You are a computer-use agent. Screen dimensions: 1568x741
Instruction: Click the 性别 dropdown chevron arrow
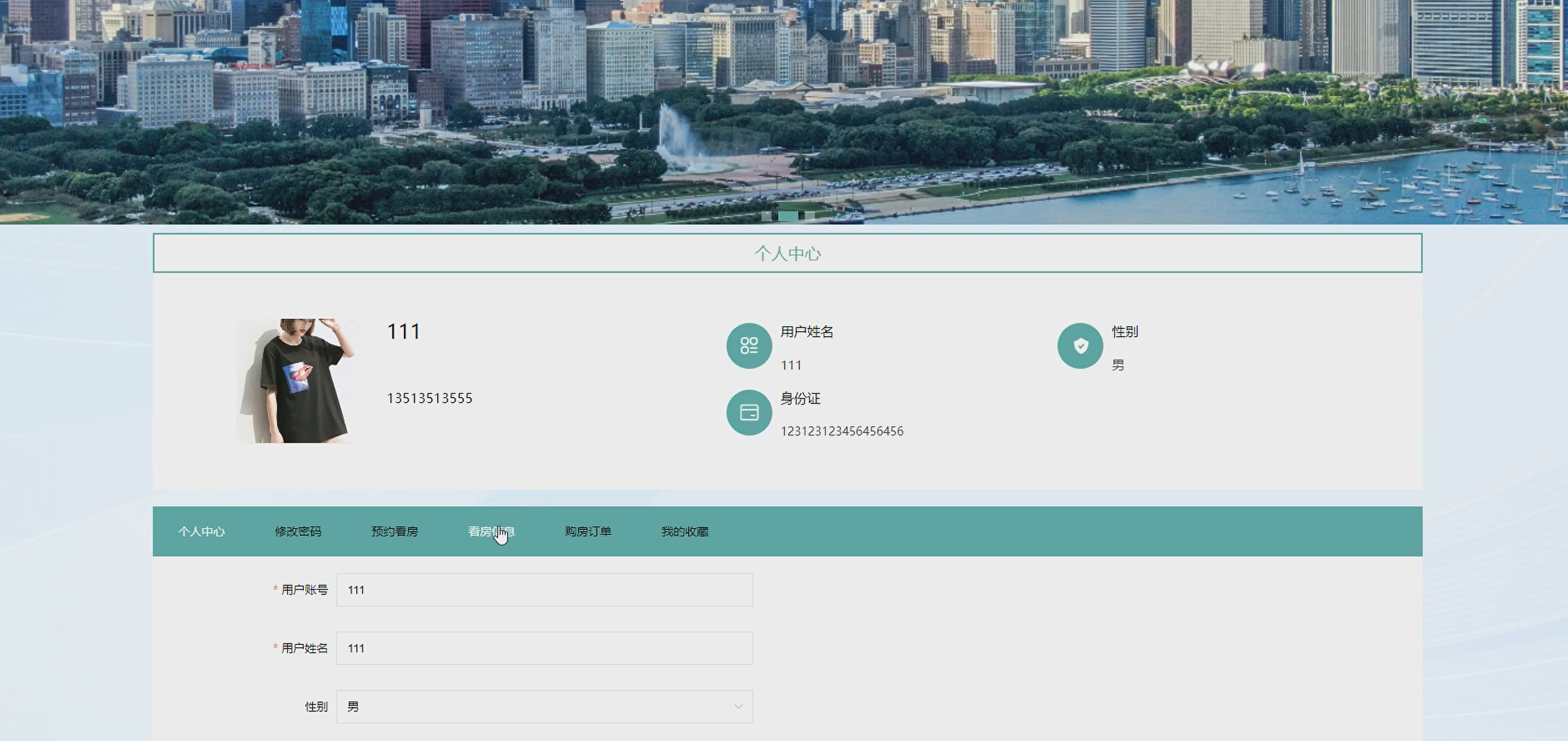pos(738,706)
